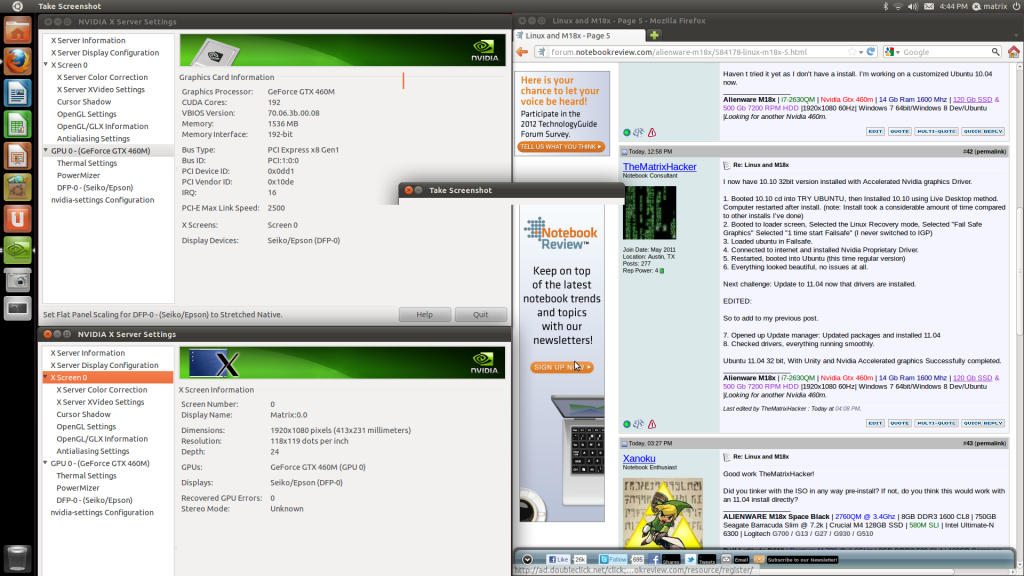This screenshot has height=576, width=1024.
Task: Collapse GPU 0 tree in focused NVIDIA window
Action: [x=46, y=463]
